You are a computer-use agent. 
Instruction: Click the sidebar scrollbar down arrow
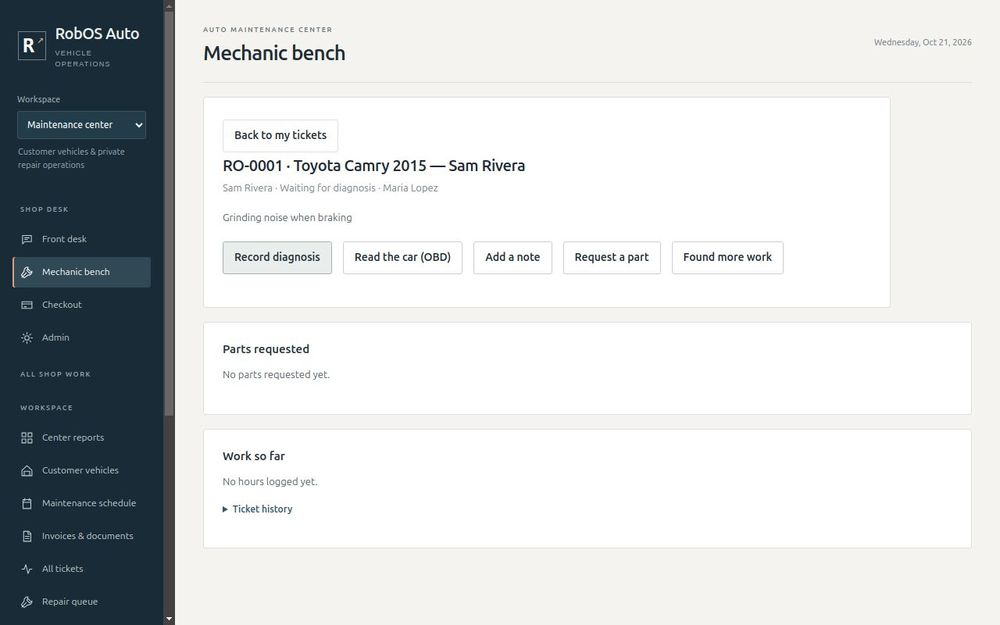pos(169,619)
